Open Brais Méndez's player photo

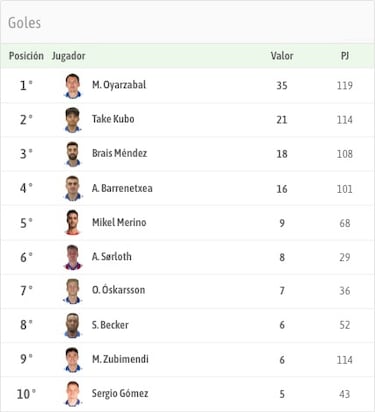pos(73,154)
